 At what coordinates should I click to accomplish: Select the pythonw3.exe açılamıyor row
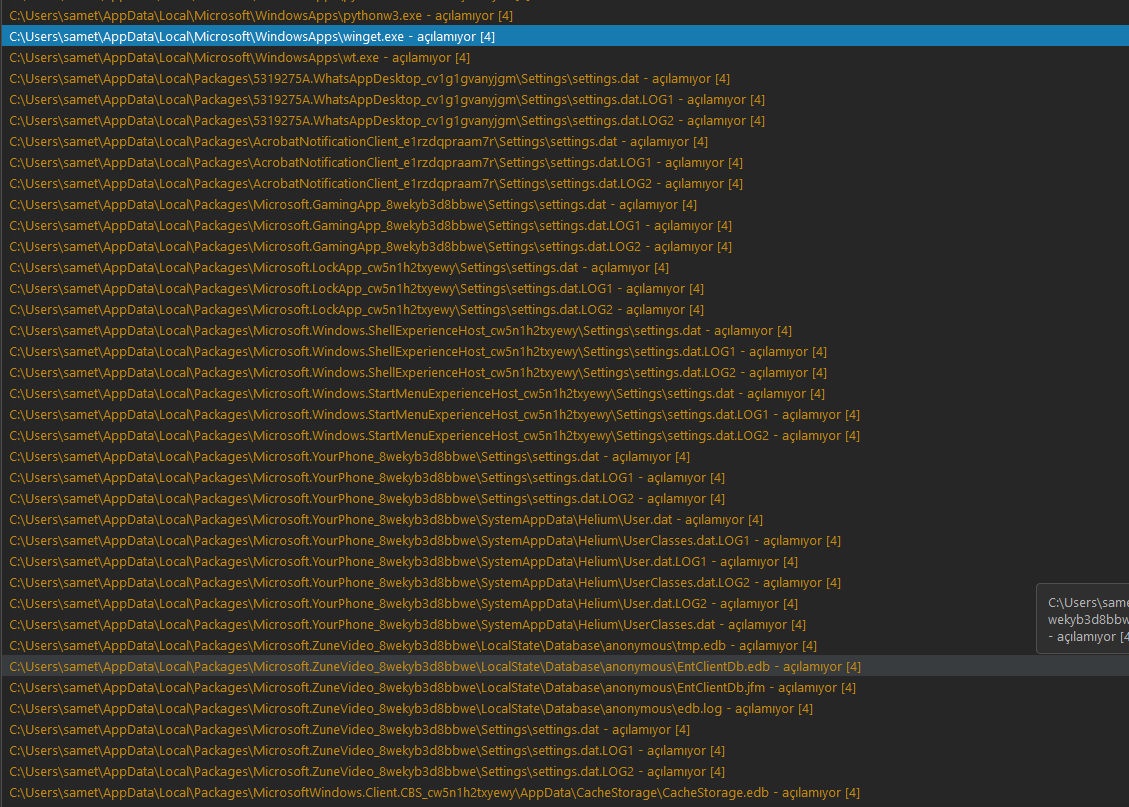tap(564, 15)
